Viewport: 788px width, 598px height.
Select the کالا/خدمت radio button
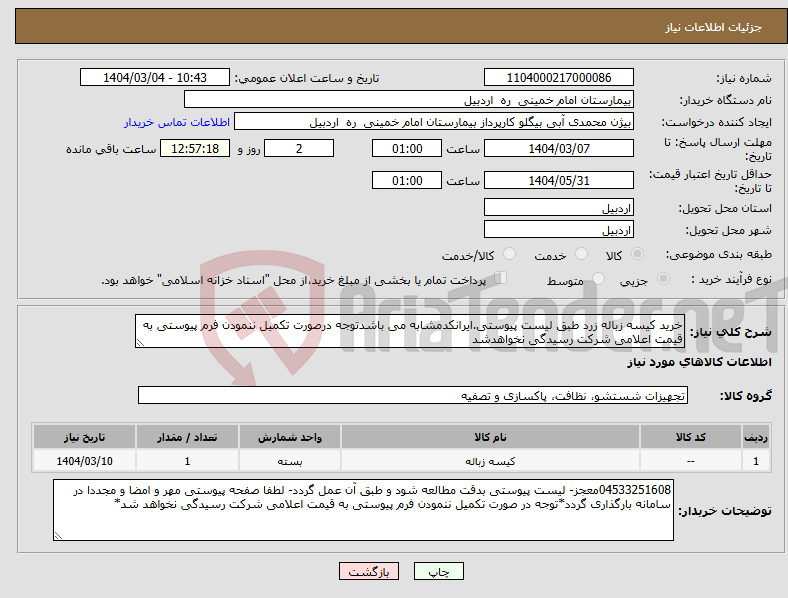pyautogui.click(x=510, y=254)
